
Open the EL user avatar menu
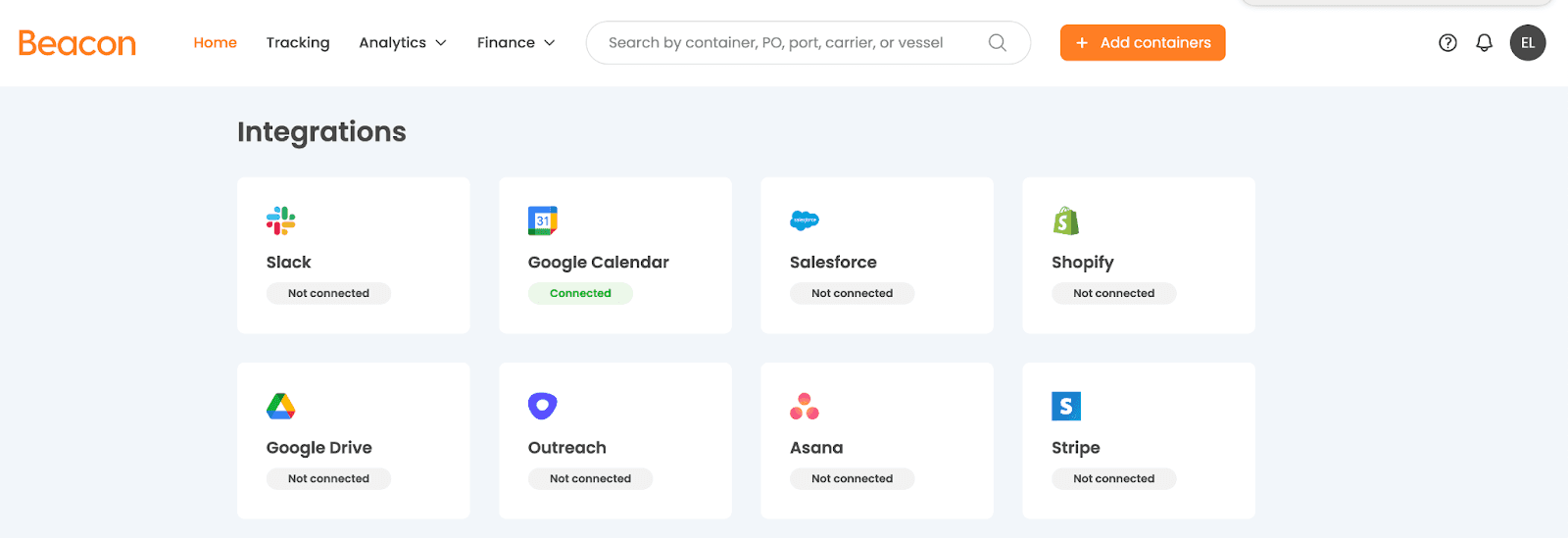tap(1528, 43)
